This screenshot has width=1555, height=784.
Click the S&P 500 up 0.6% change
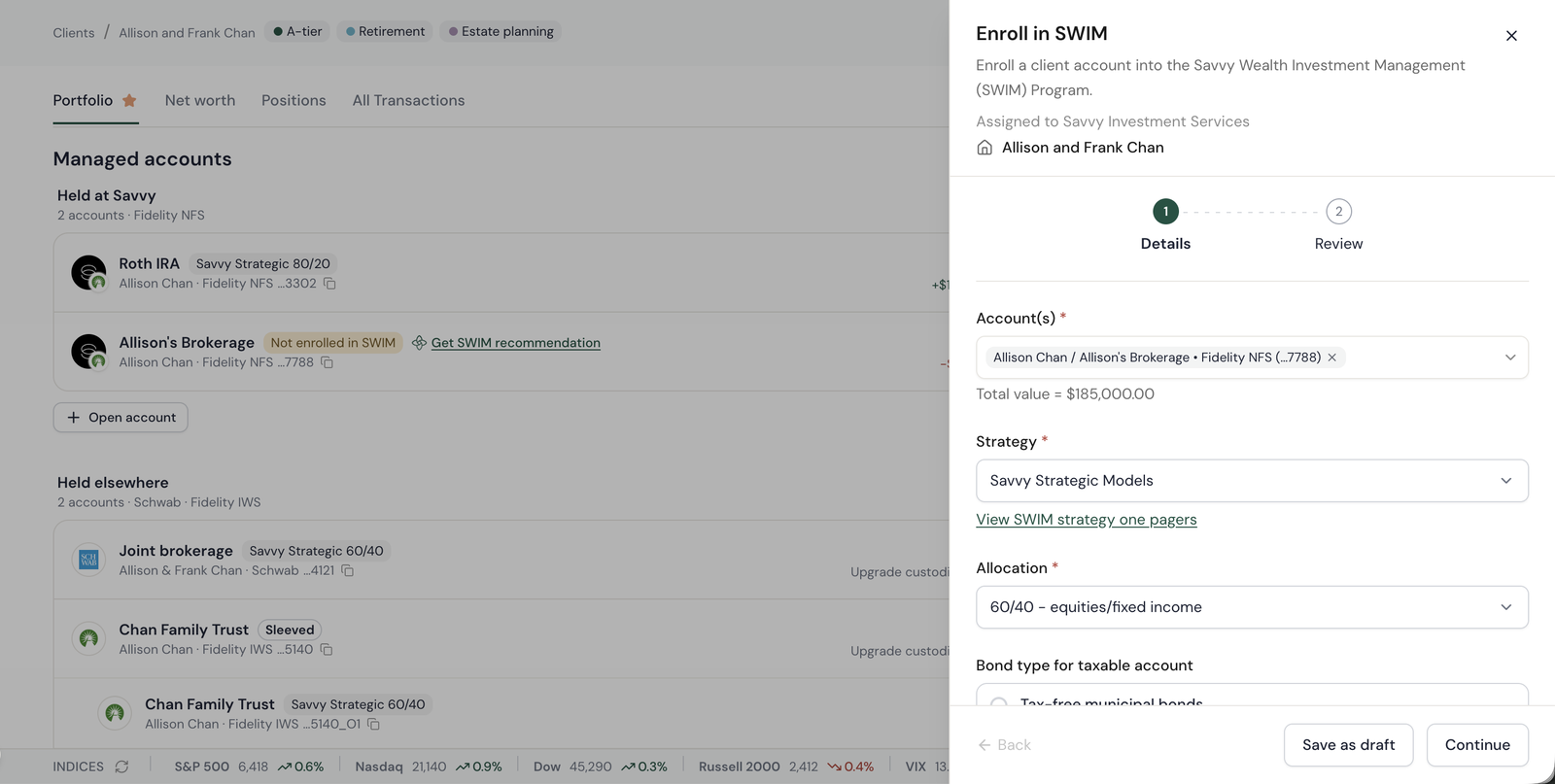[300, 767]
